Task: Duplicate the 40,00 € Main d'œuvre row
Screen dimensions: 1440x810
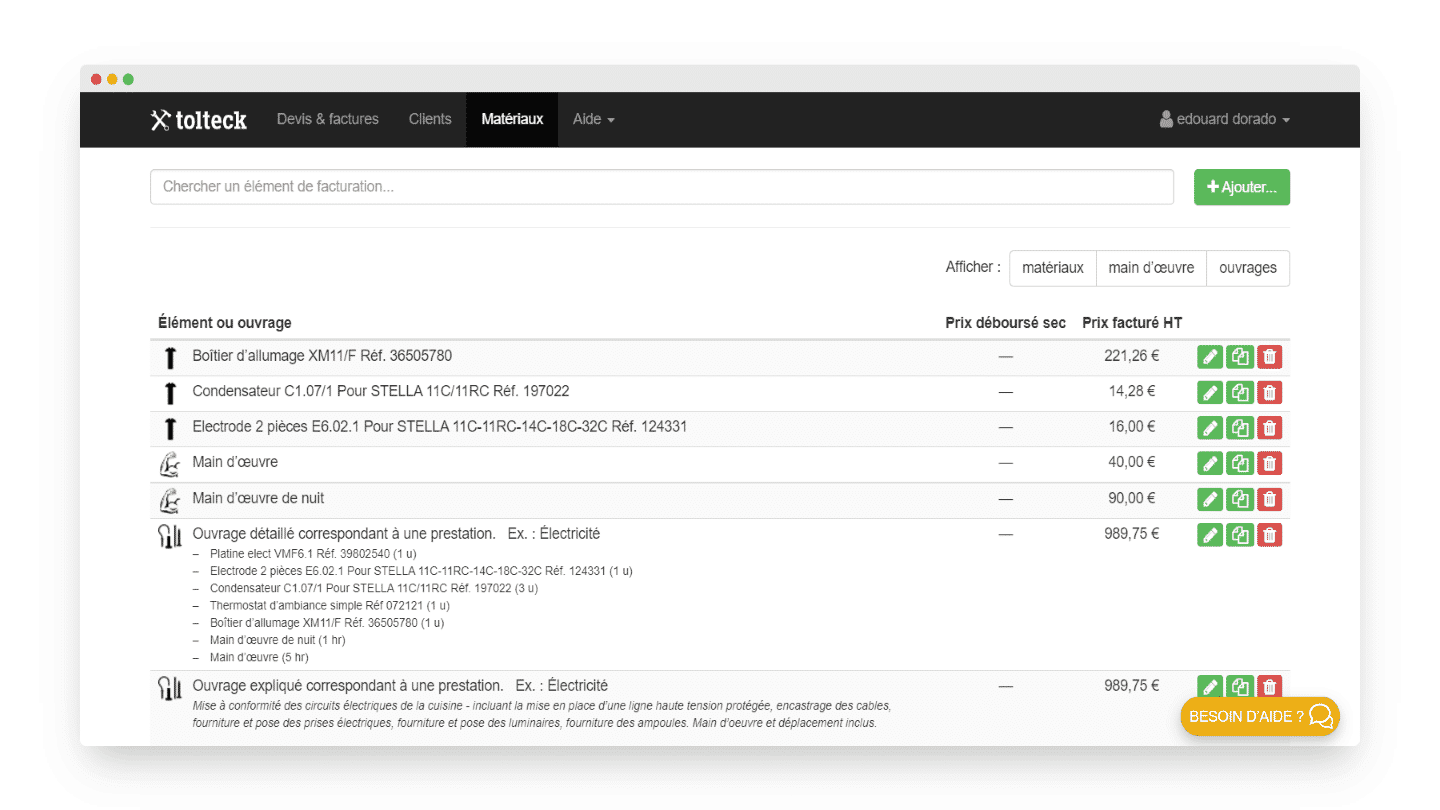Action: point(1240,463)
